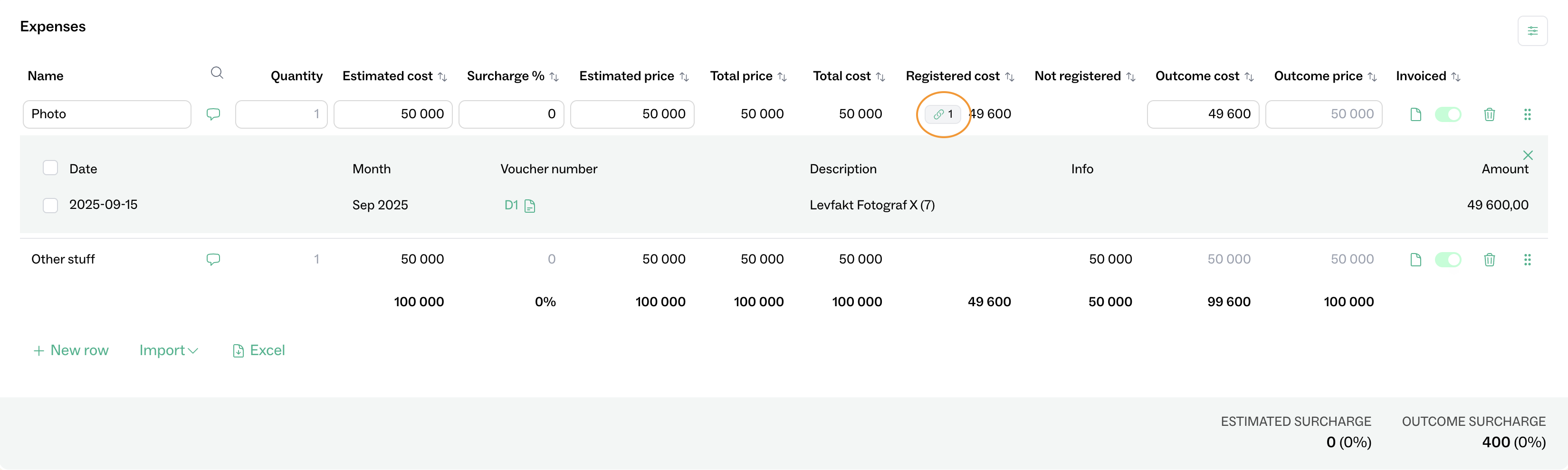Click document icon in Photo row

[1415, 114]
